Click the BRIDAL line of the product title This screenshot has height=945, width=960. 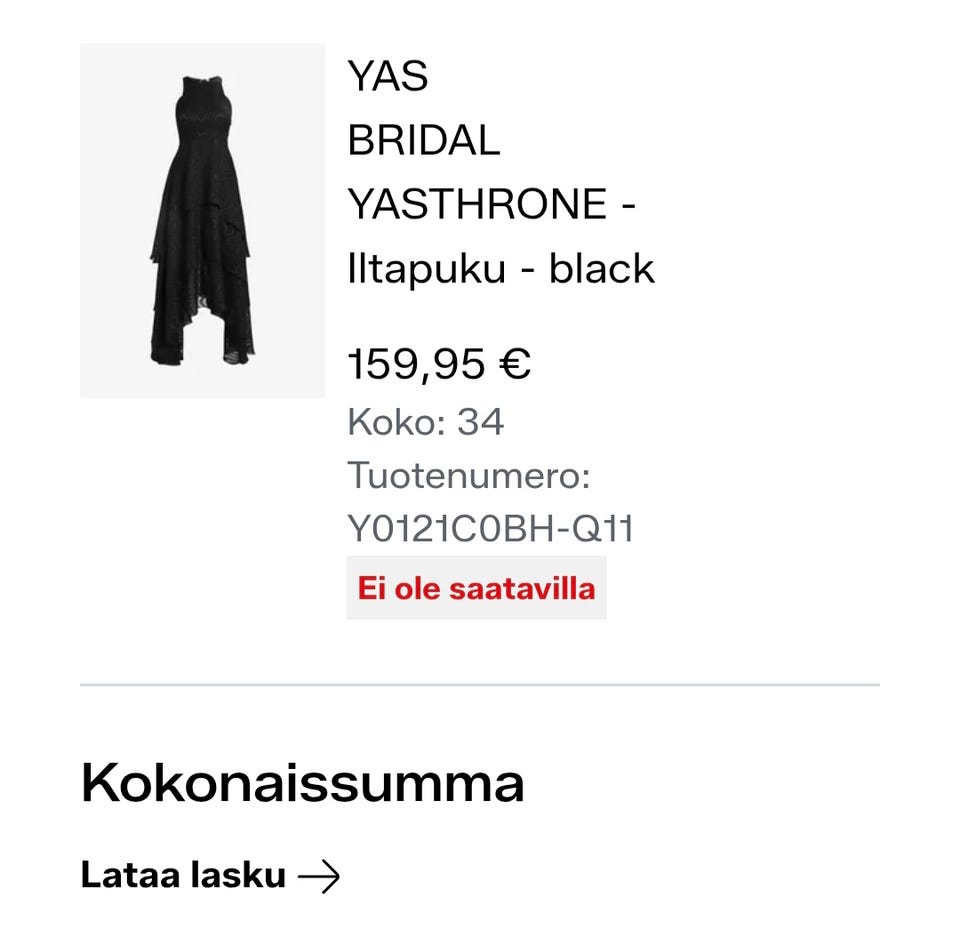424,140
